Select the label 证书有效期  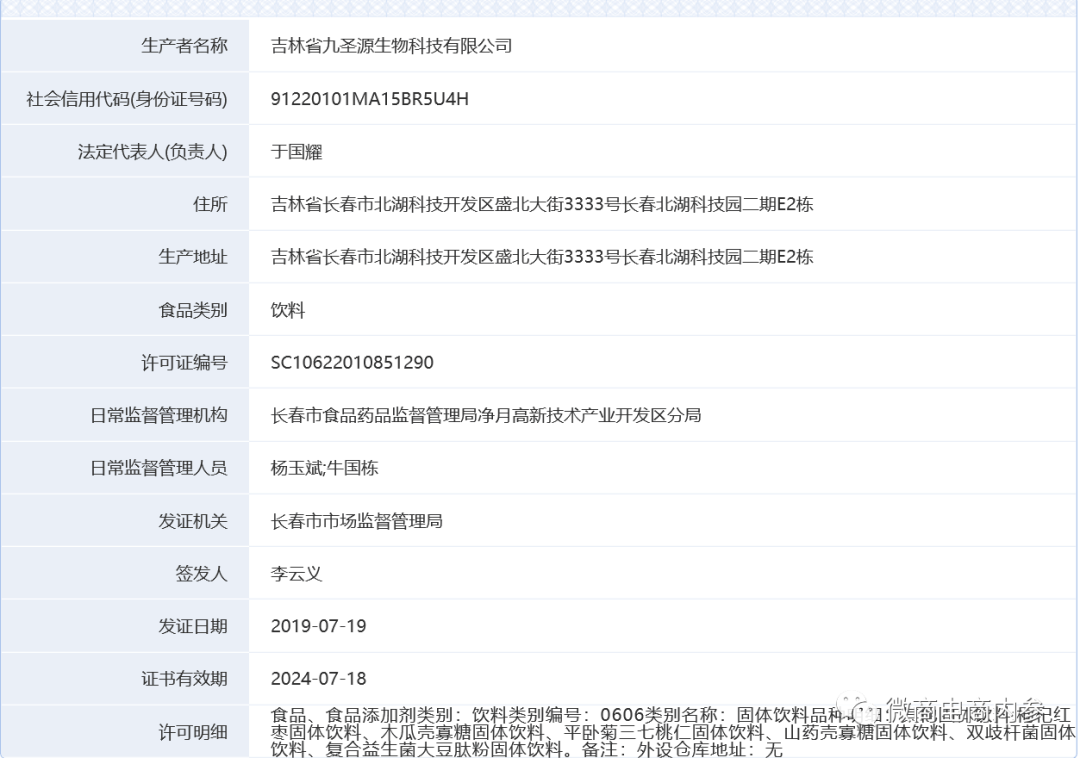184,679
